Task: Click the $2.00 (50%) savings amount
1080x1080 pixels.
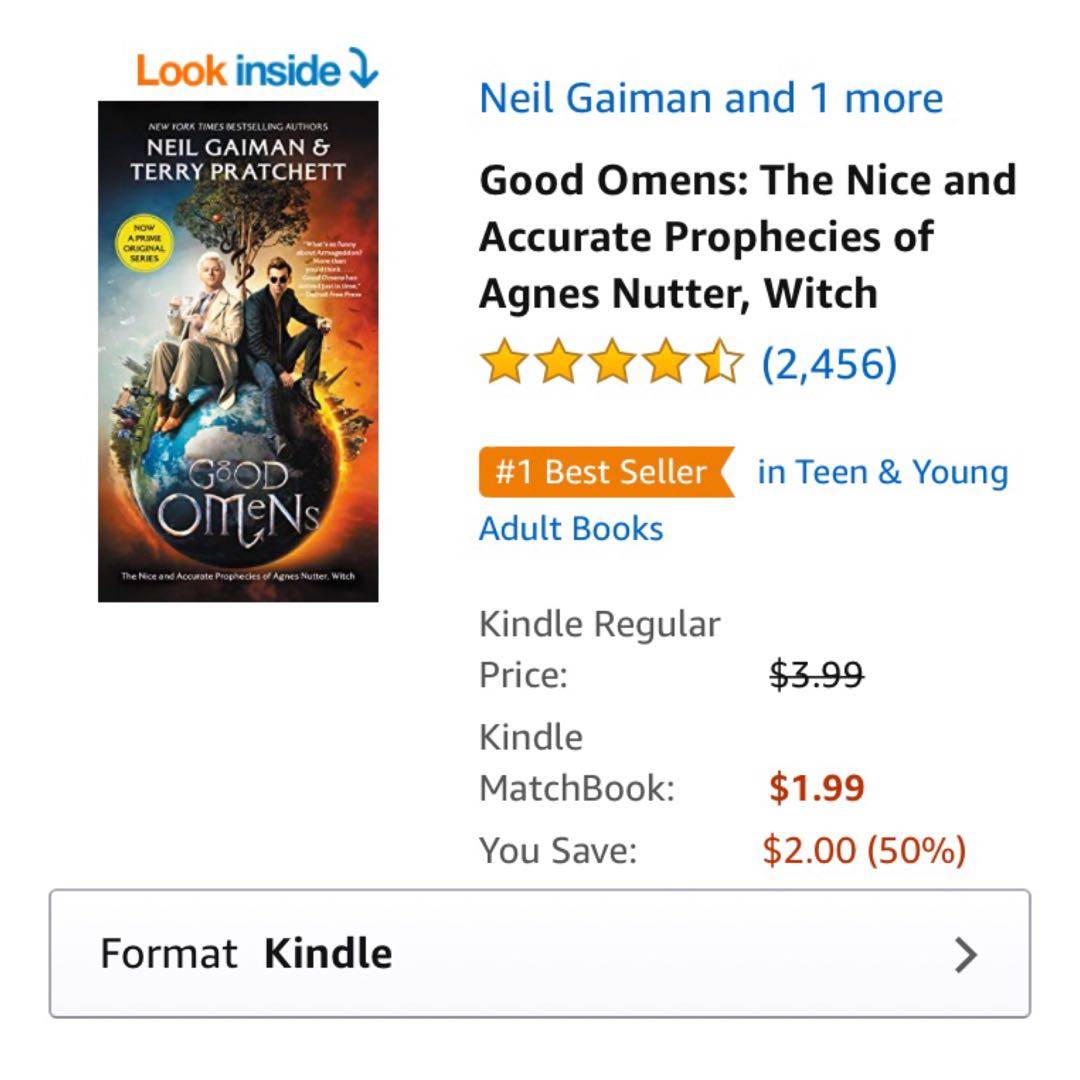Action: (864, 851)
